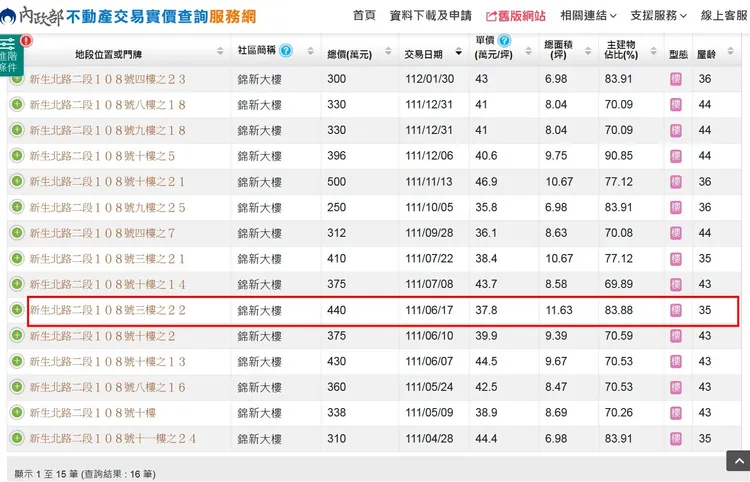The image size is (750, 482).
Task: Sort by 主建物佔比(%) column arrows
Action: [653, 50]
